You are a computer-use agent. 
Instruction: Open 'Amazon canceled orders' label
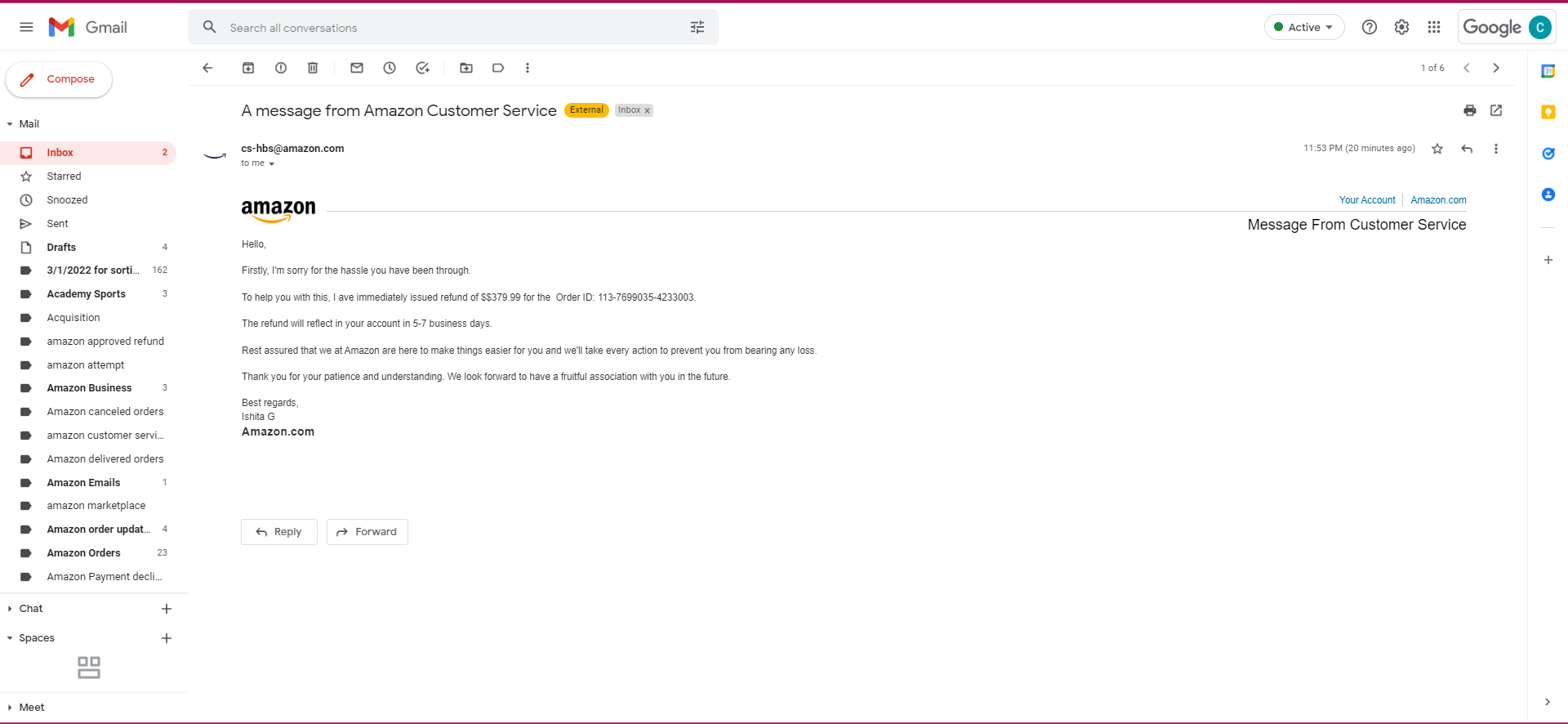[88, 412]
